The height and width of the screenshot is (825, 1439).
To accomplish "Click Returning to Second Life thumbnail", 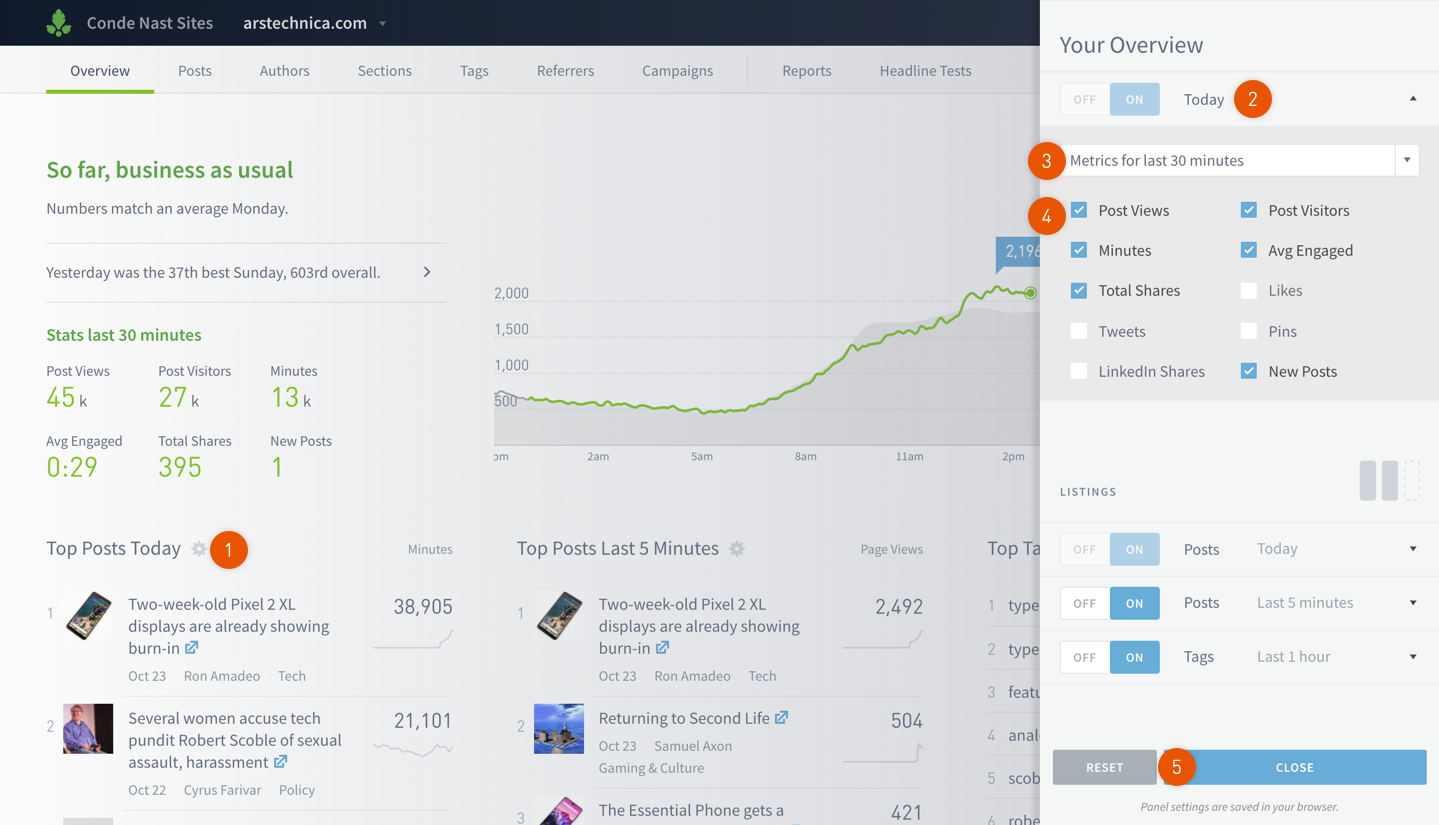I will (559, 728).
